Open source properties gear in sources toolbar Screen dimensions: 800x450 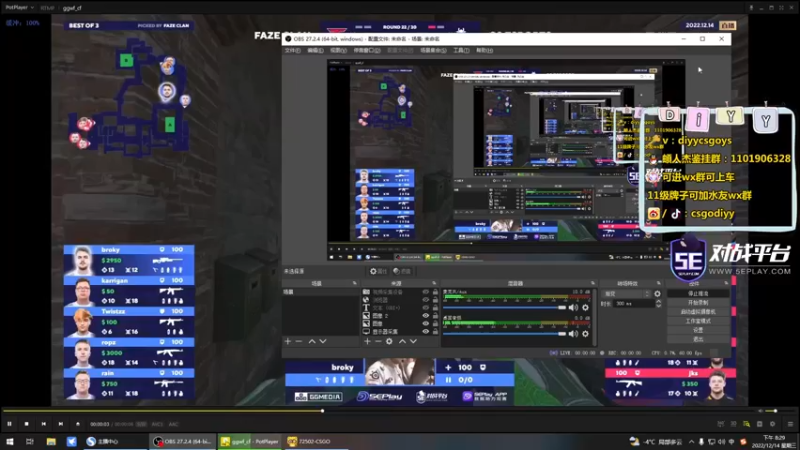tap(389, 341)
